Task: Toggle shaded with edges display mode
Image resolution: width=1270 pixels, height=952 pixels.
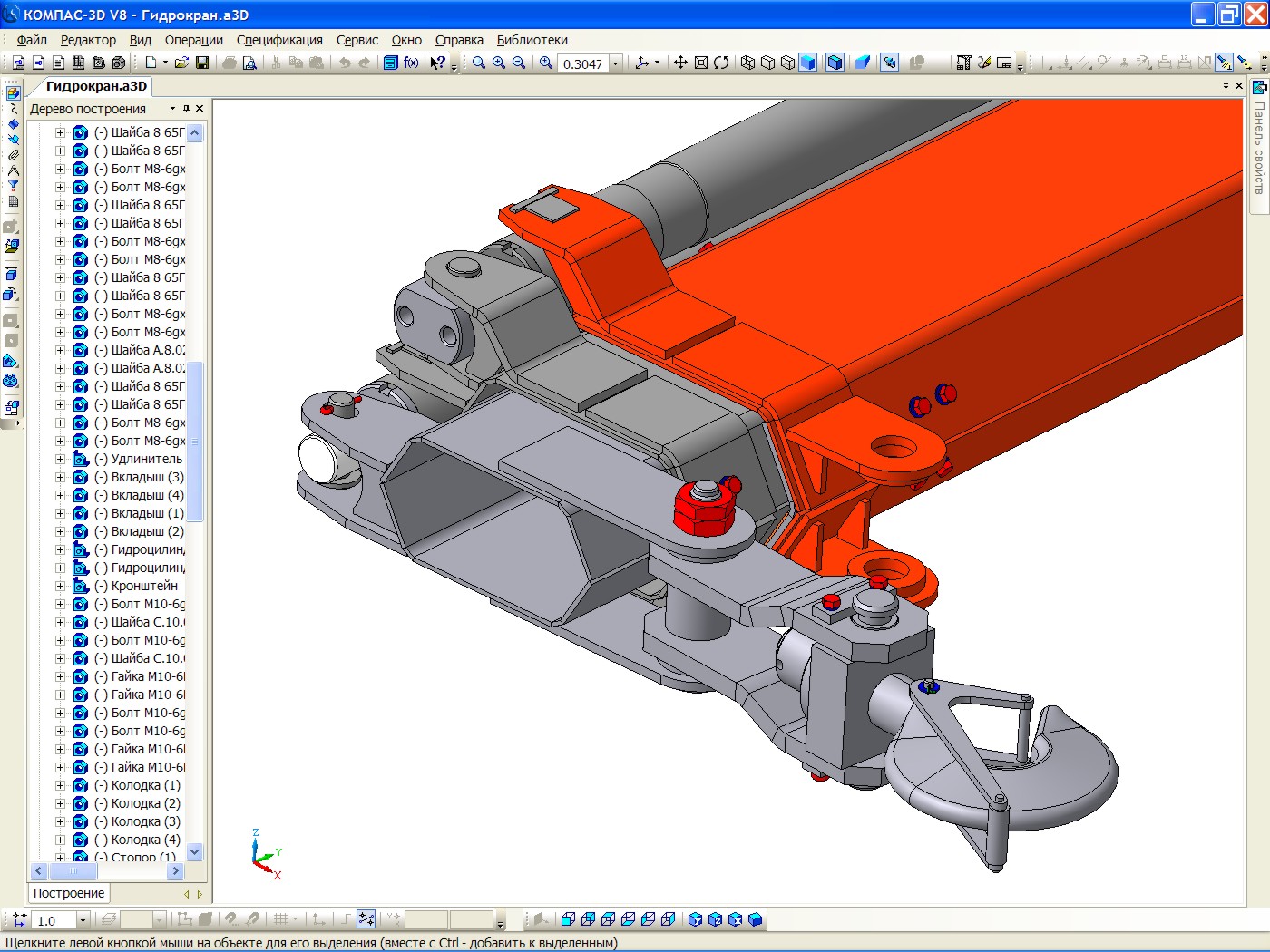Action: click(835, 63)
